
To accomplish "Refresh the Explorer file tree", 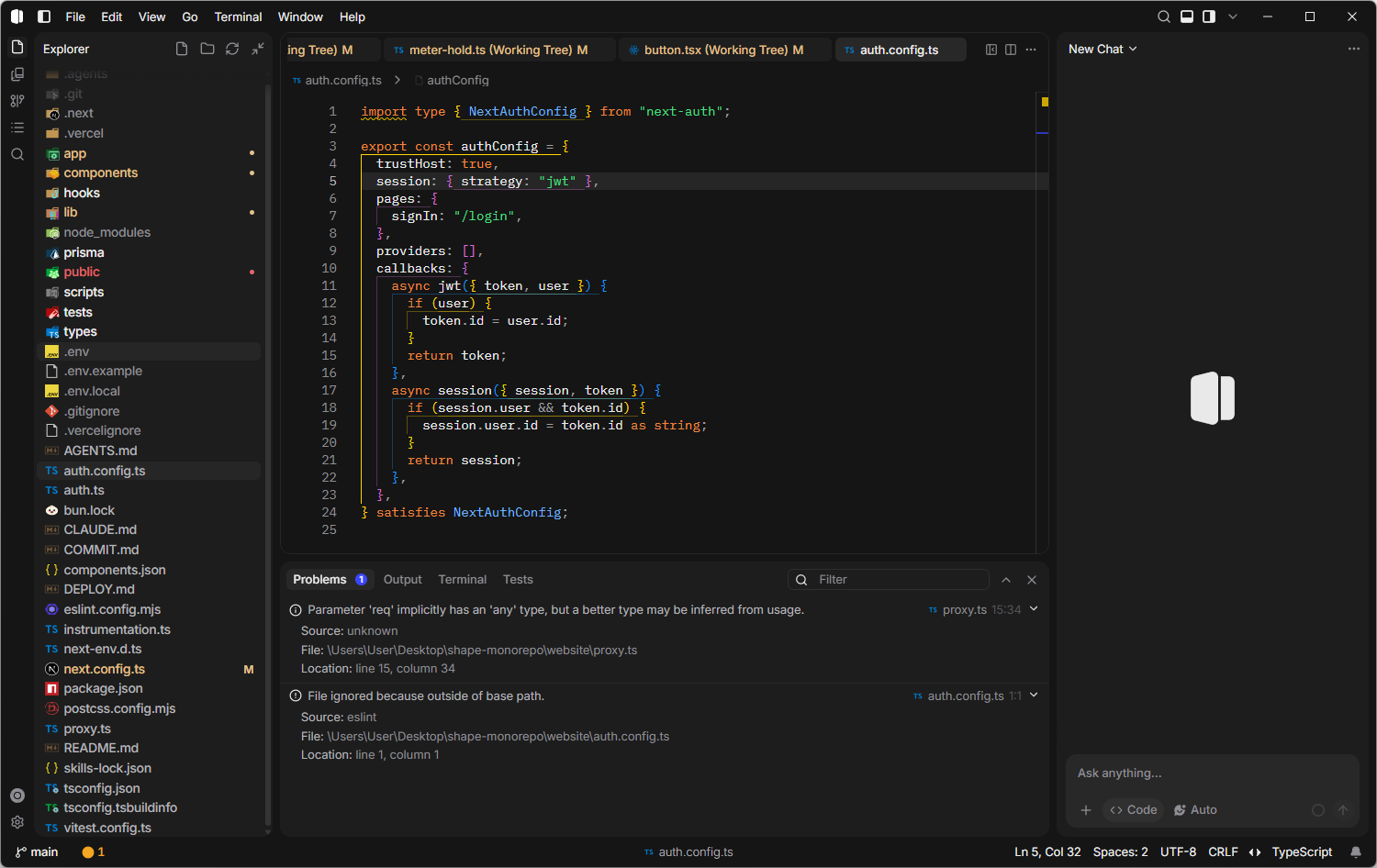I will point(232,49).
